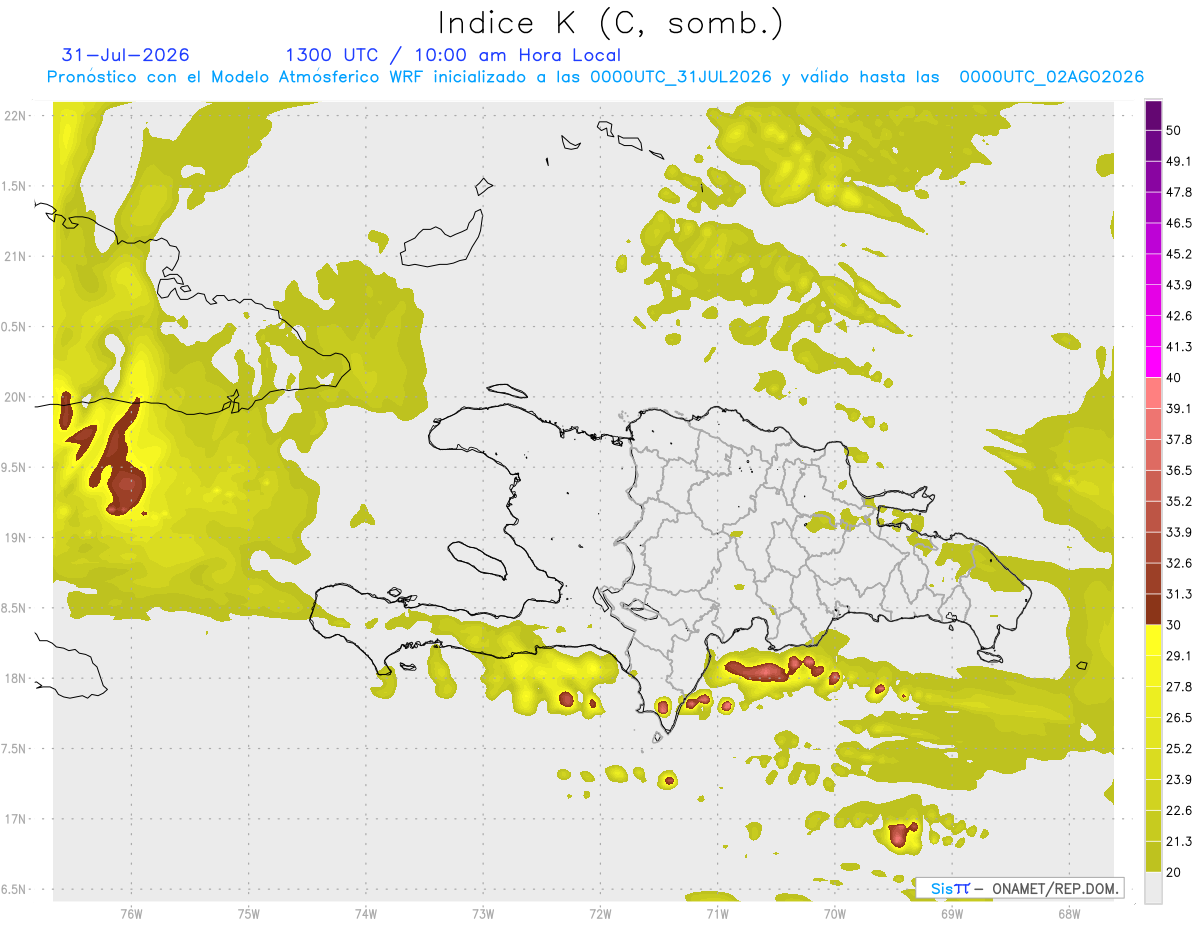
Task: Click the legend value 36.5
Action: coord(1179,470)
